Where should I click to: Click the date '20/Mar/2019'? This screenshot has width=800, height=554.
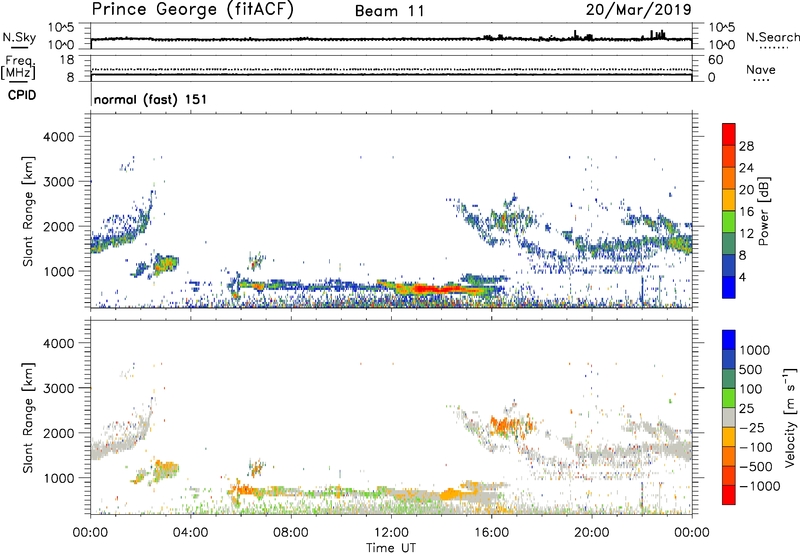point(638,9)
